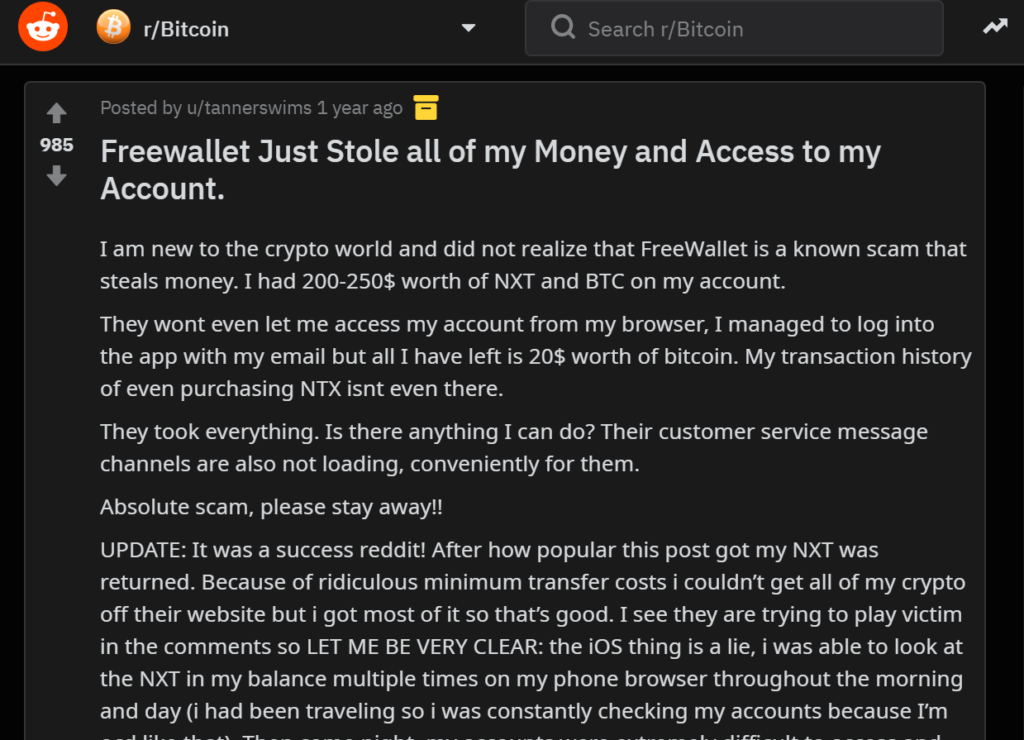Downvote the Freewallet post
Viewport: 1024px width, 740px height.
tap(57, 175)
